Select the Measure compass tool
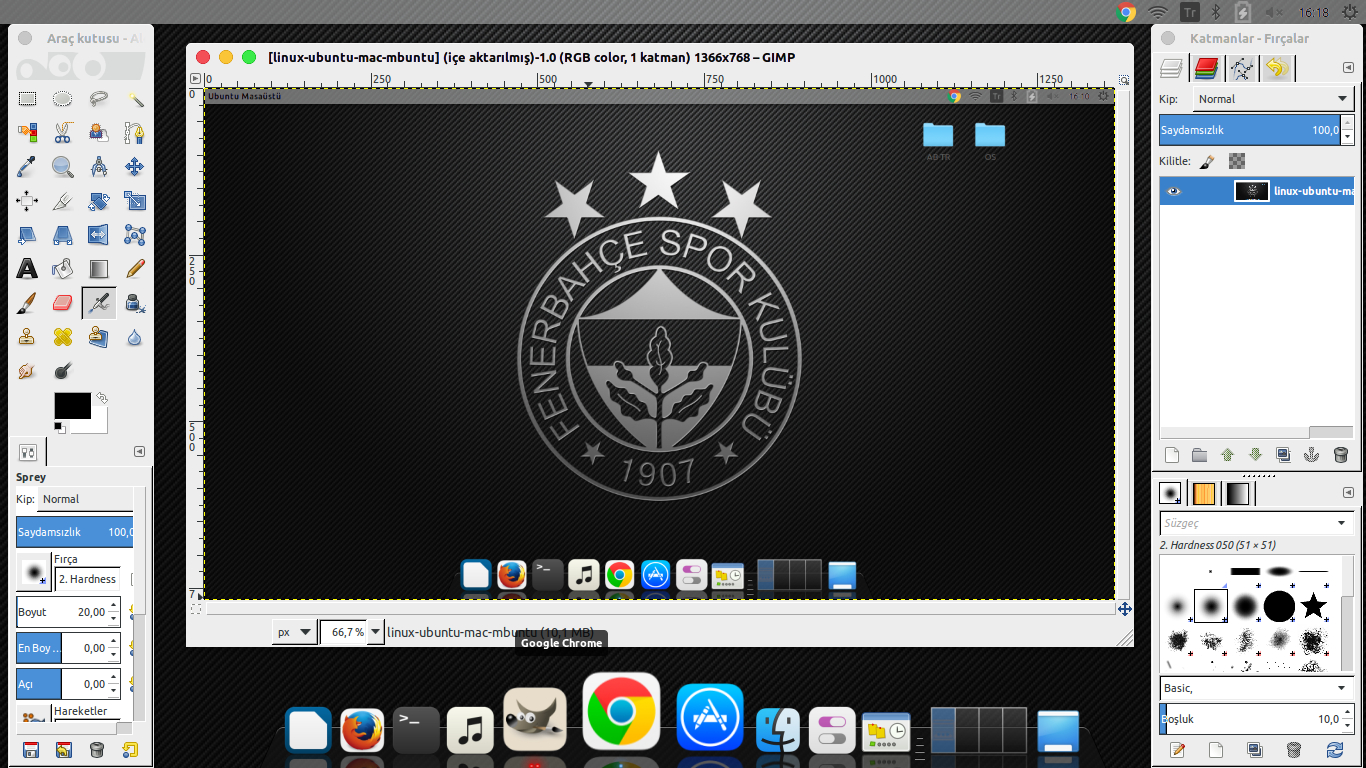 (99, 166)
